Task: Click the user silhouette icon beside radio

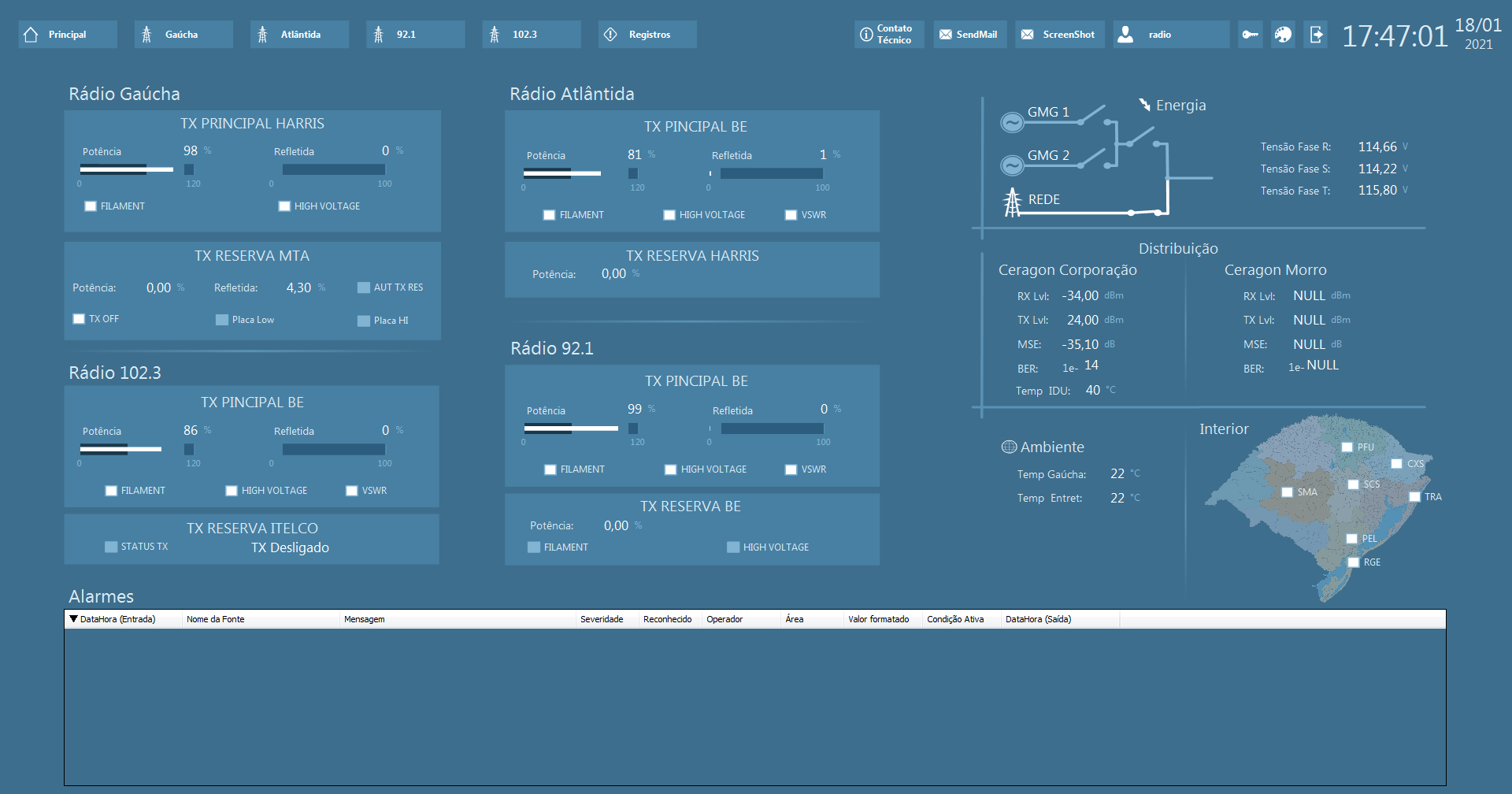Action: [x=1126, y=35]
